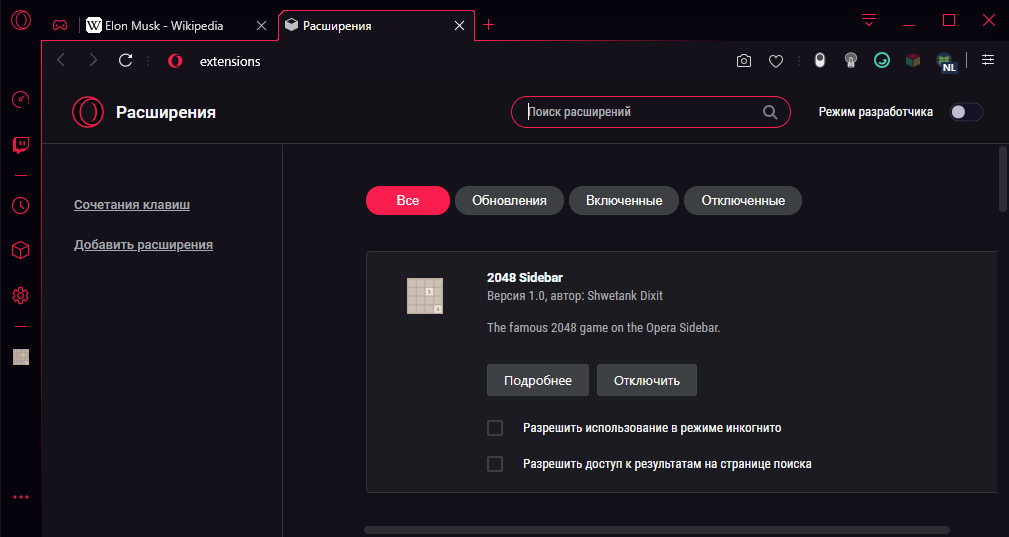Click Отключить for 2048 Sidebar
Screen dimensions: 1009x537
[647, 380]
